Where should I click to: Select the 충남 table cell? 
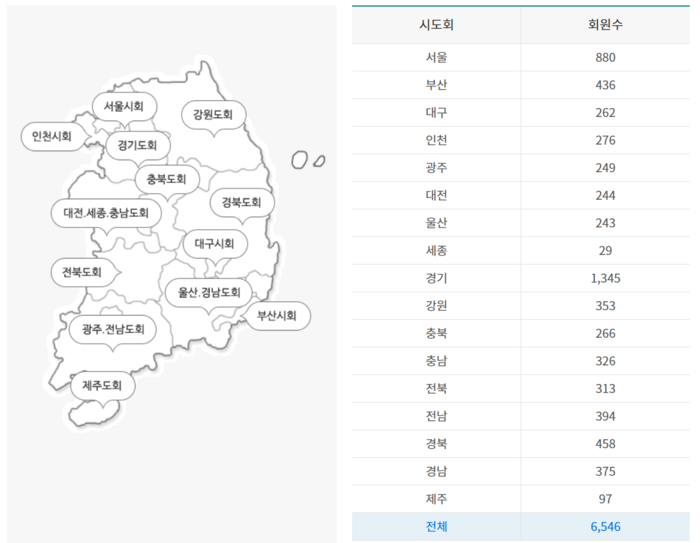pyautogui.click(x=436, y=361)
